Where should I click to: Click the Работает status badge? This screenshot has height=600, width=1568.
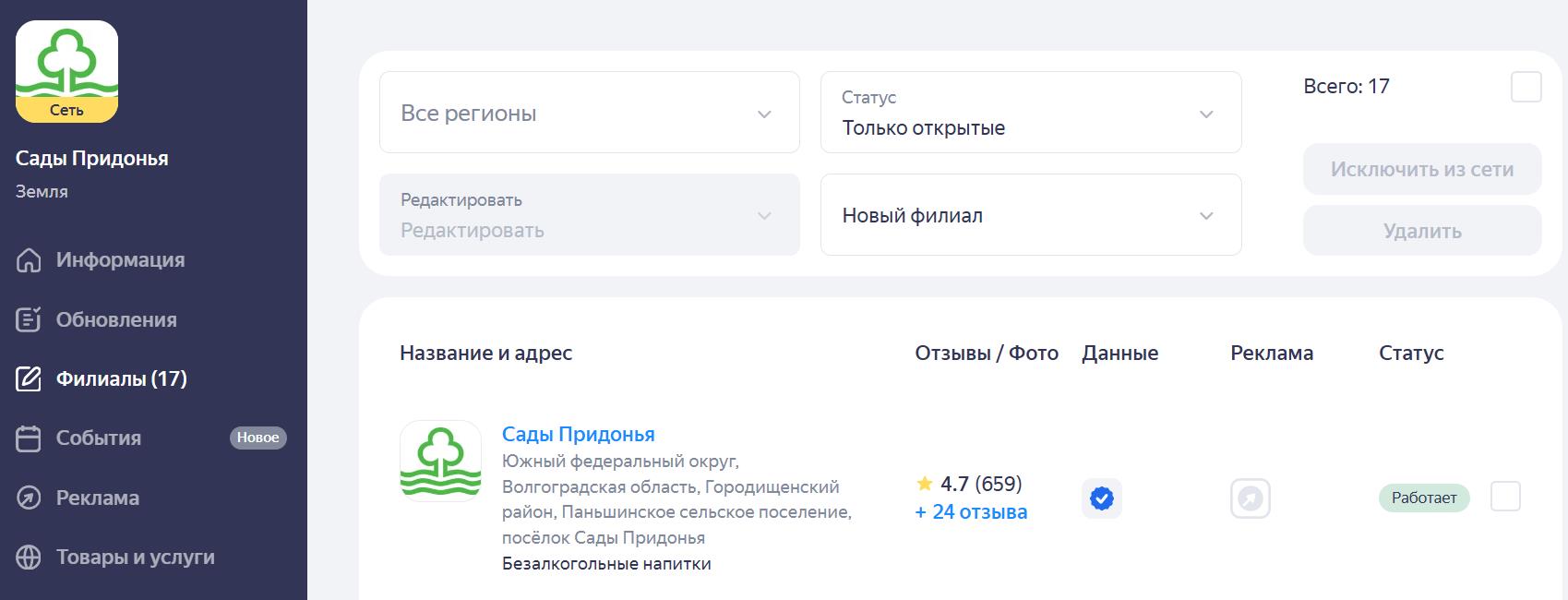point(1424,498)
